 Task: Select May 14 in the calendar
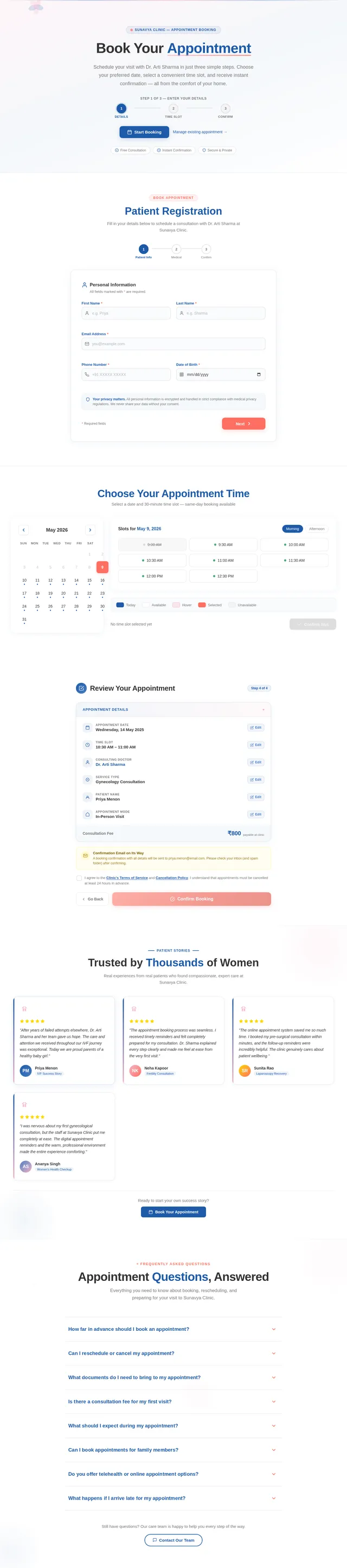coord(76,581)
